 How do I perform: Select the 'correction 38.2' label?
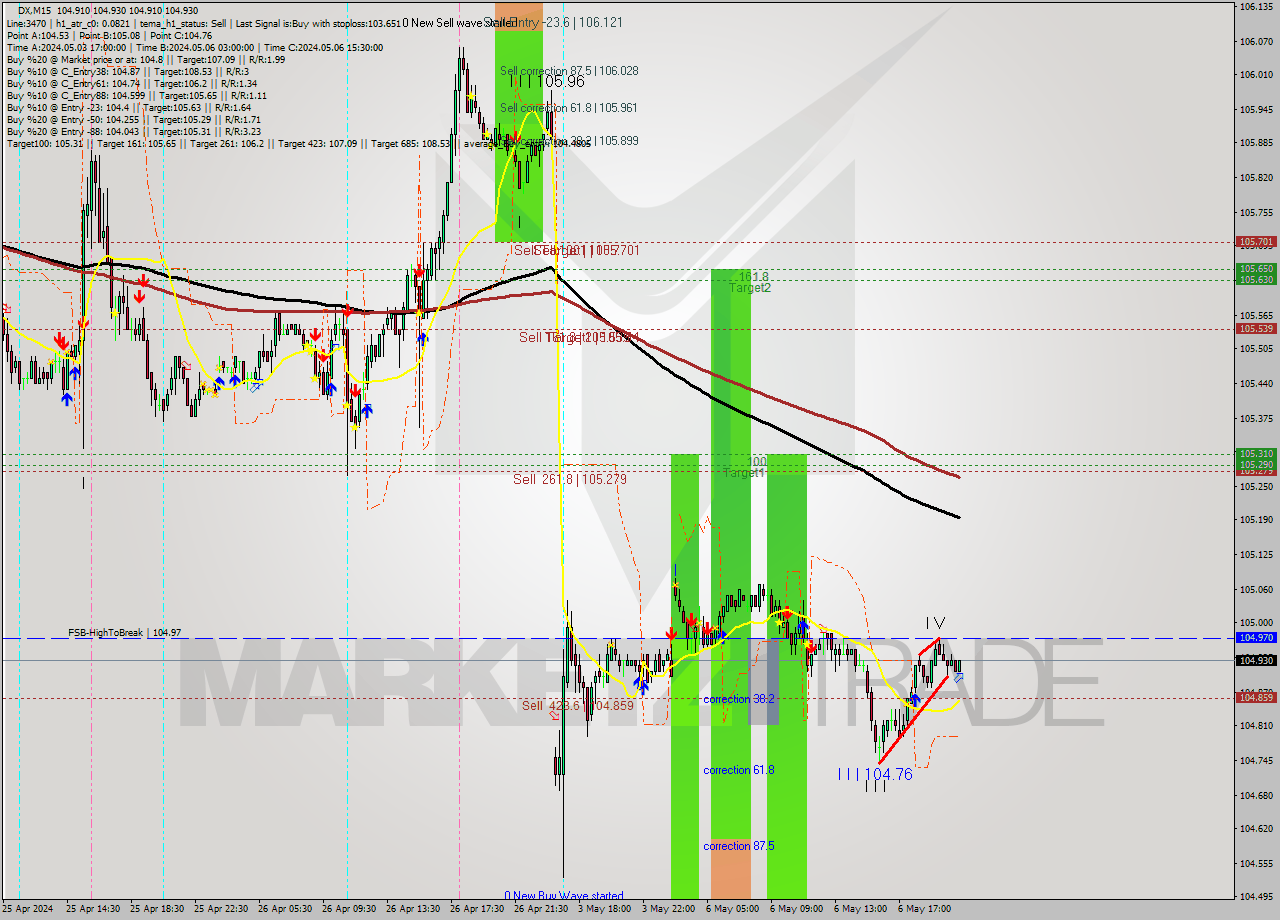coord(739,699)
